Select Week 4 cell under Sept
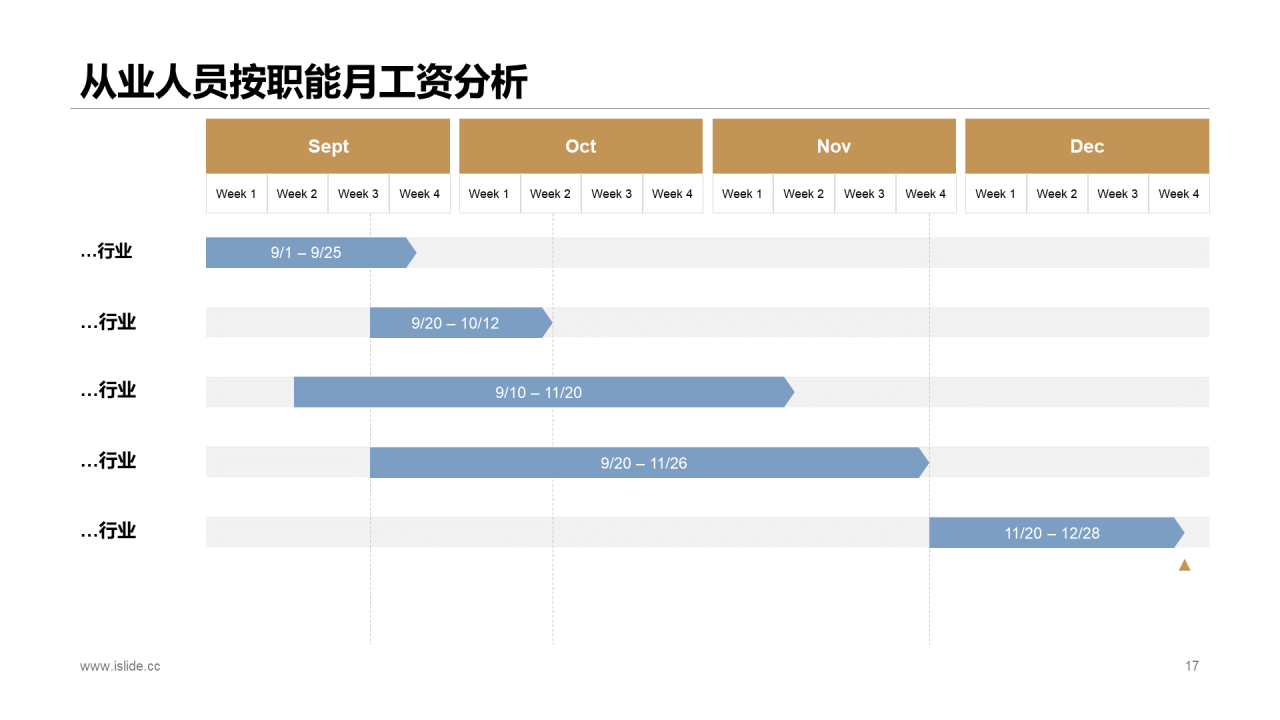Viewport: 1280px width, 720px height. pos(419,194)
